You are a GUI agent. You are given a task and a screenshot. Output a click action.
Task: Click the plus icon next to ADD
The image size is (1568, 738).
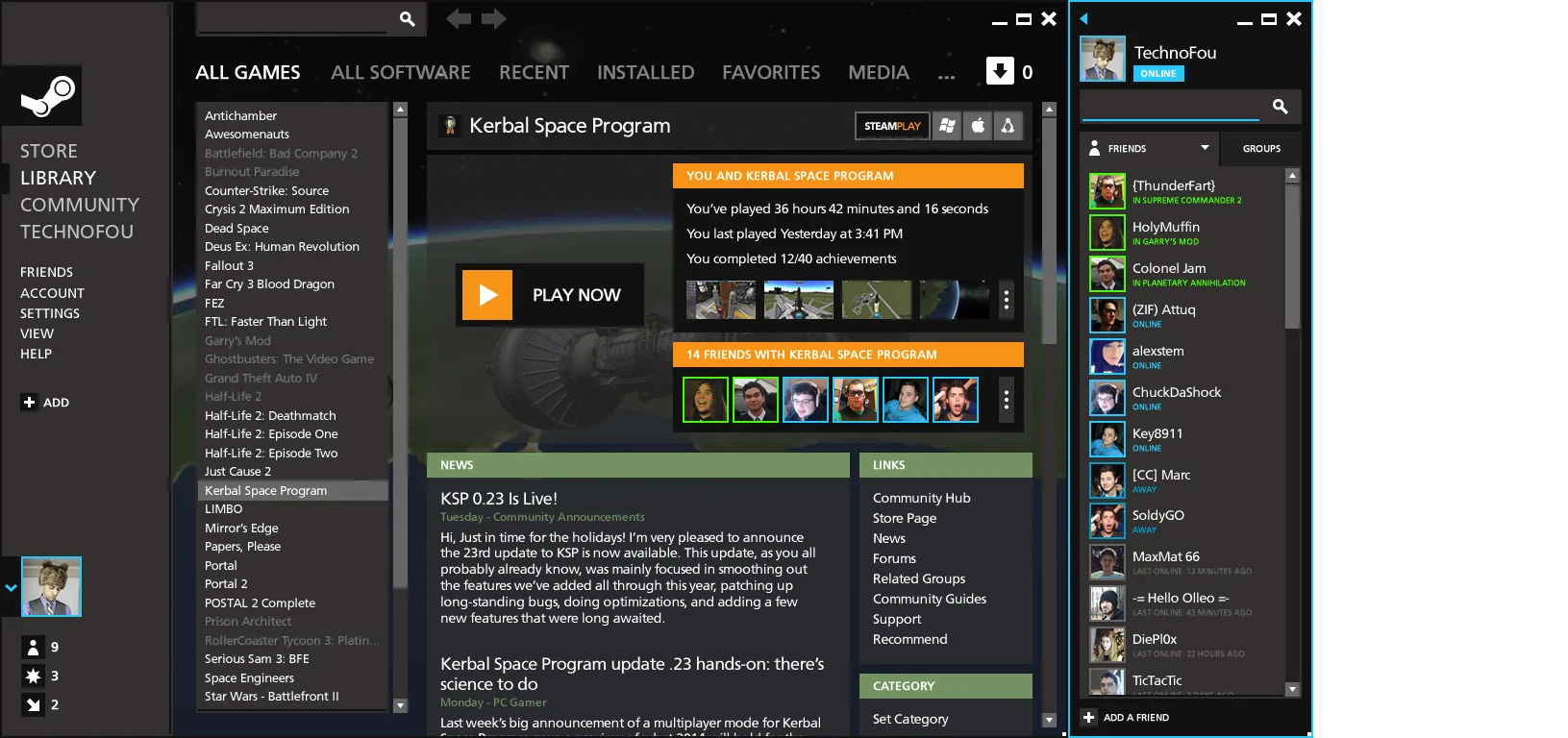29,403
